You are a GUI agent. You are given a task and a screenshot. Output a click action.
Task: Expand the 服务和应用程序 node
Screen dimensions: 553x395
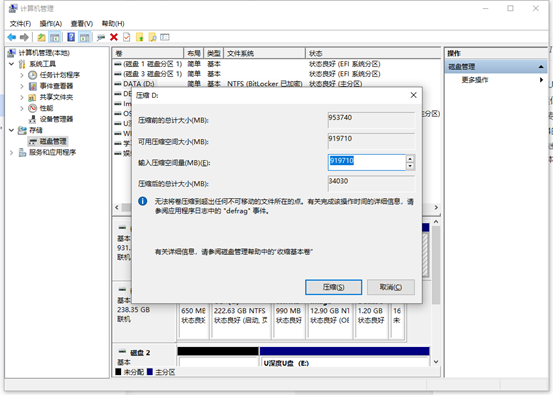tap(11, 152)
